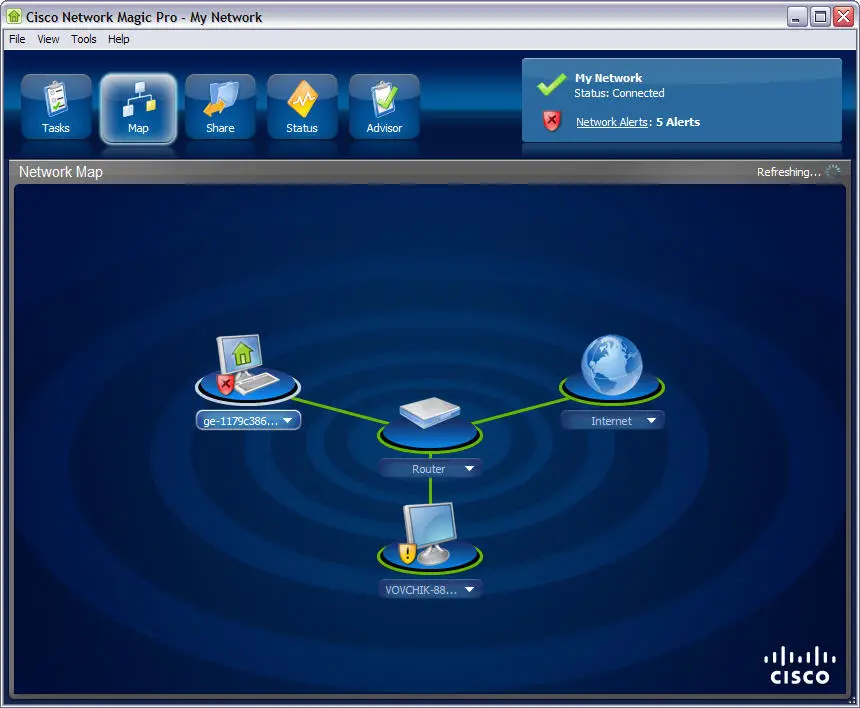The height and width of the screenshot is (708, 860).
Task: Click the 'My Network' heading
Action: [x=608, y=78]
